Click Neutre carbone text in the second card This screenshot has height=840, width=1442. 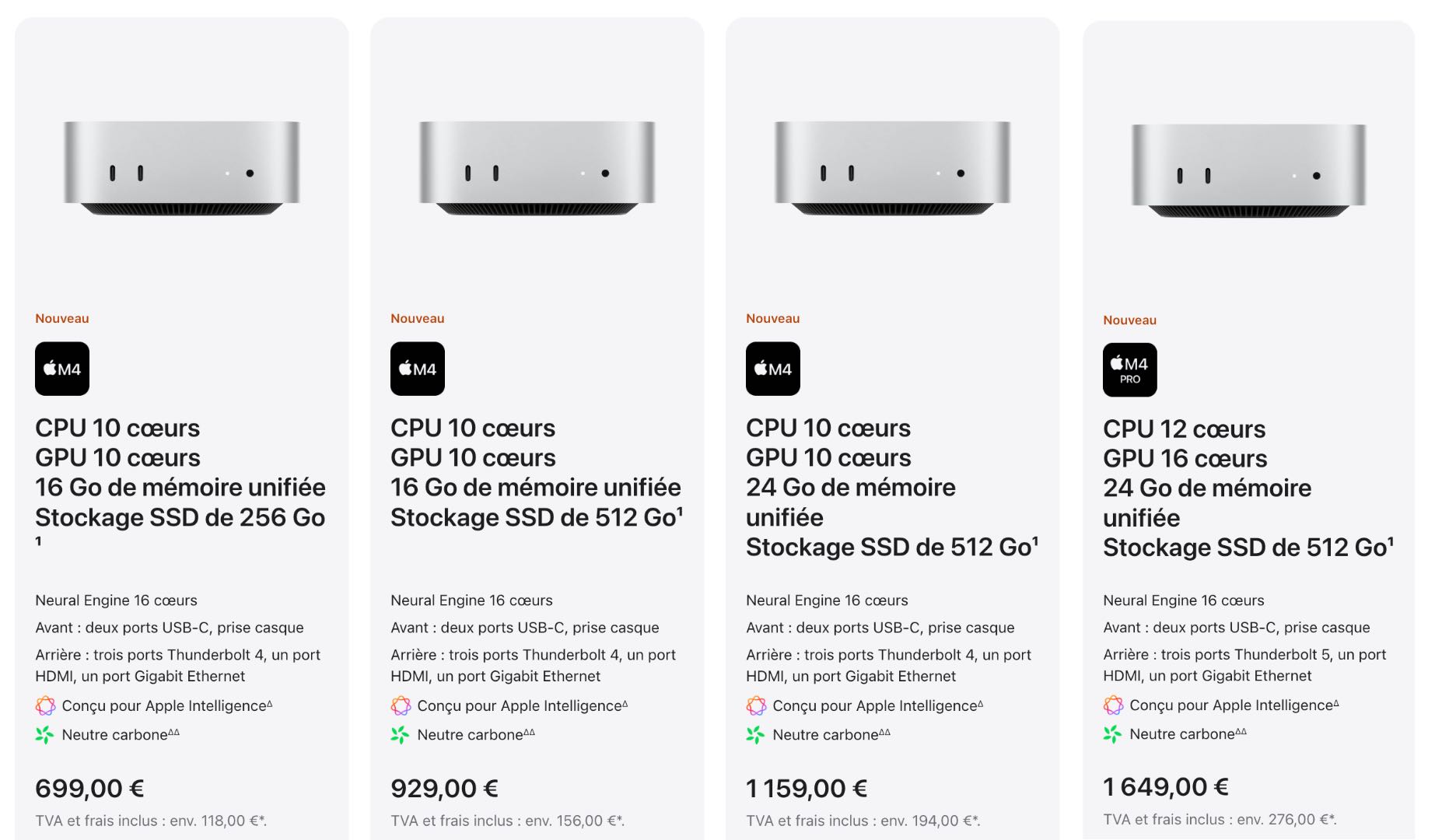(476, 734)
